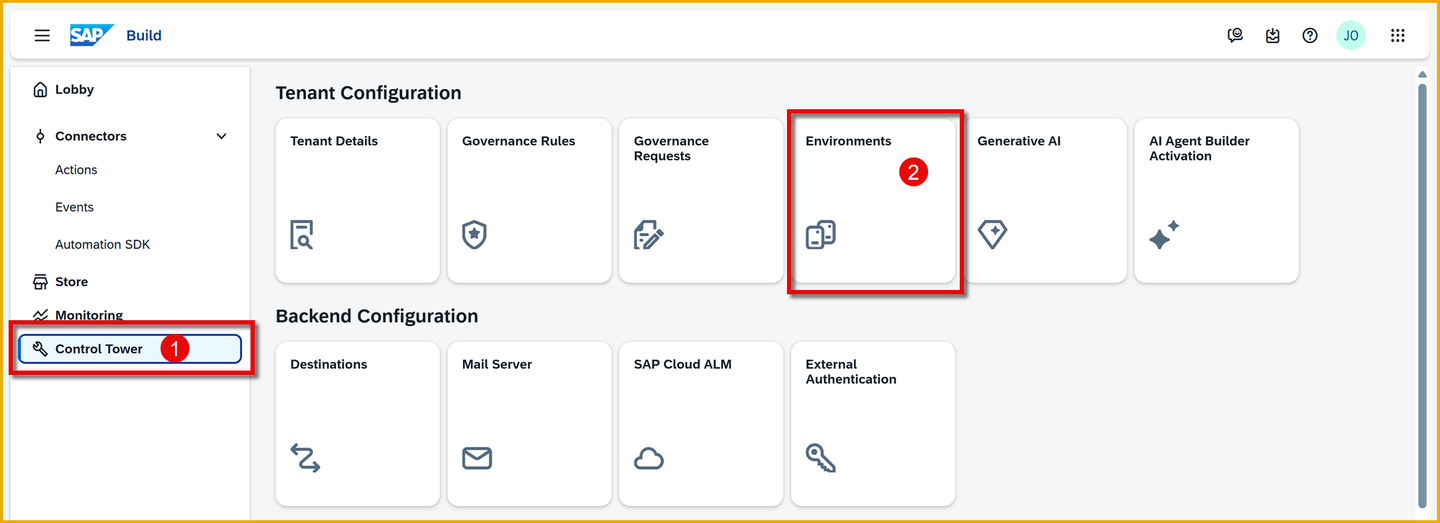Click the External Authentication key icon

click(820, 458)
